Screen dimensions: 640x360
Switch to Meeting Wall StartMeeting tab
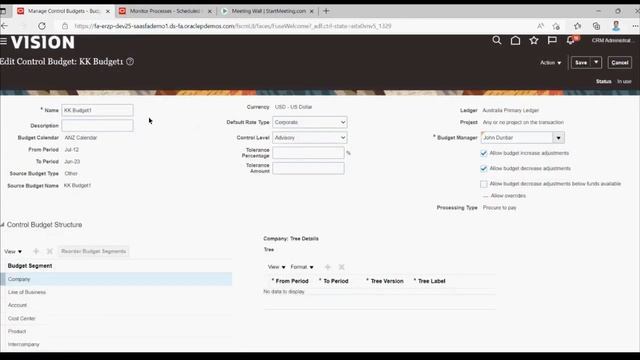pos(267,11)
